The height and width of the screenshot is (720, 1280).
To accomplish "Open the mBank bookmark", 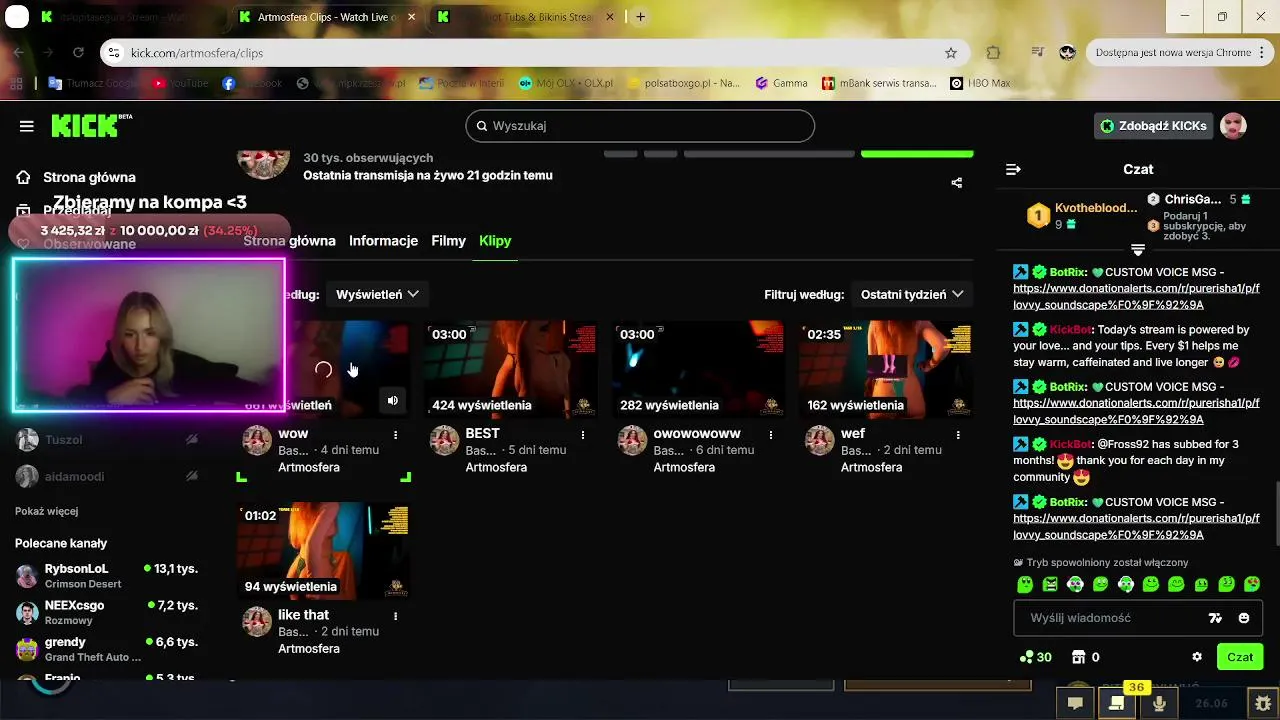I will pos(879,83).
